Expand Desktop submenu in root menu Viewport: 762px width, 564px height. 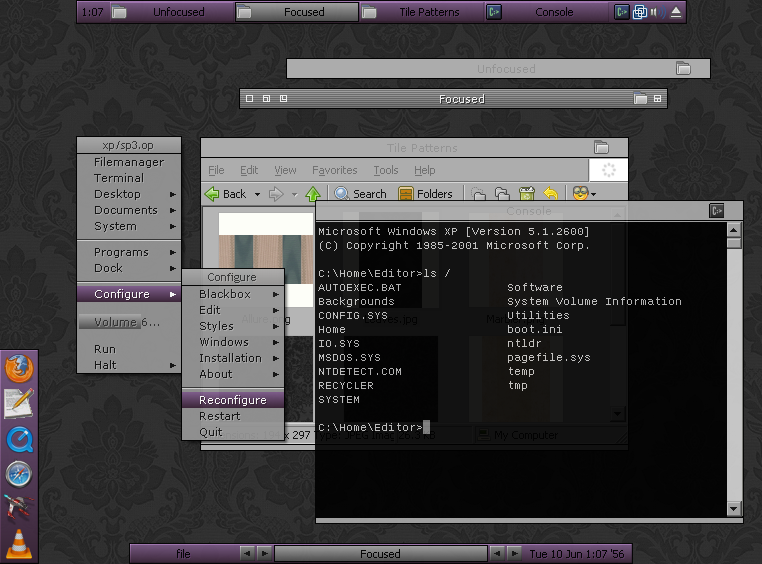pyautogui.click(x=129, y=194)
